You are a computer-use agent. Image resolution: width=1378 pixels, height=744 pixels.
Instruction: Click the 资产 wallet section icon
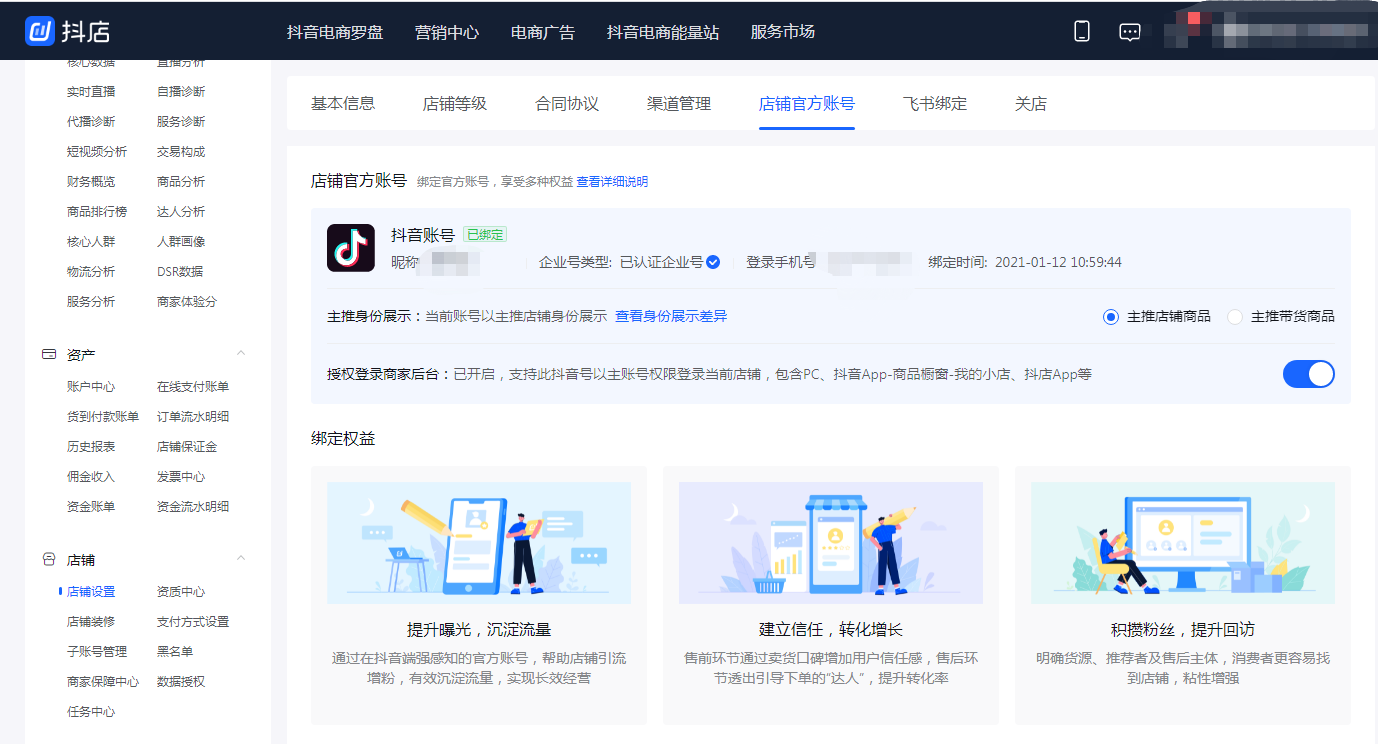[49, 354]
